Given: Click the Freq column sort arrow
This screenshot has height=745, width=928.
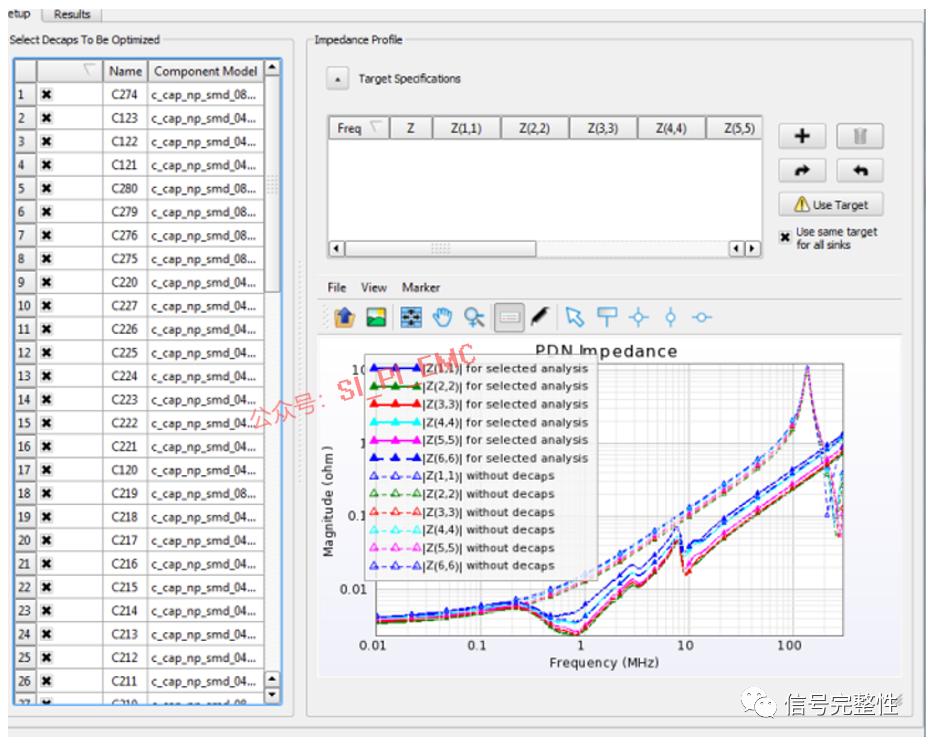Looking at the screenshot, I should [376, 128].
